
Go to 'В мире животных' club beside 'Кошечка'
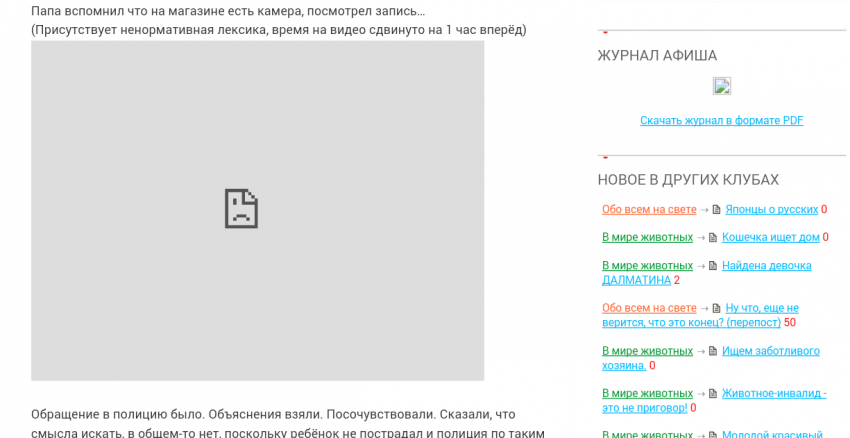tap(647, 238)
